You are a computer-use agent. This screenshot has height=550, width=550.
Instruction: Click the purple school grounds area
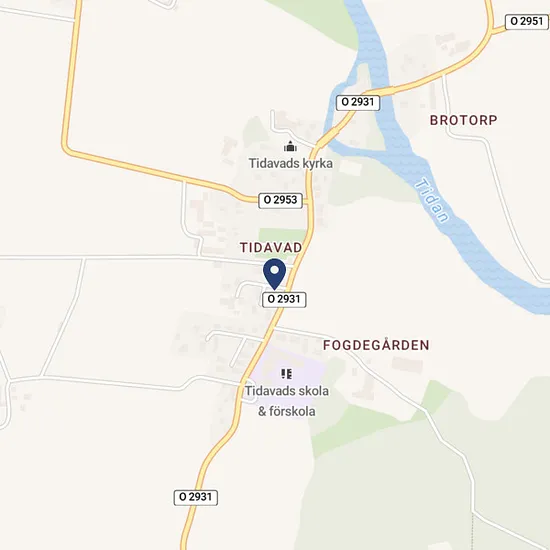(309, 367)
